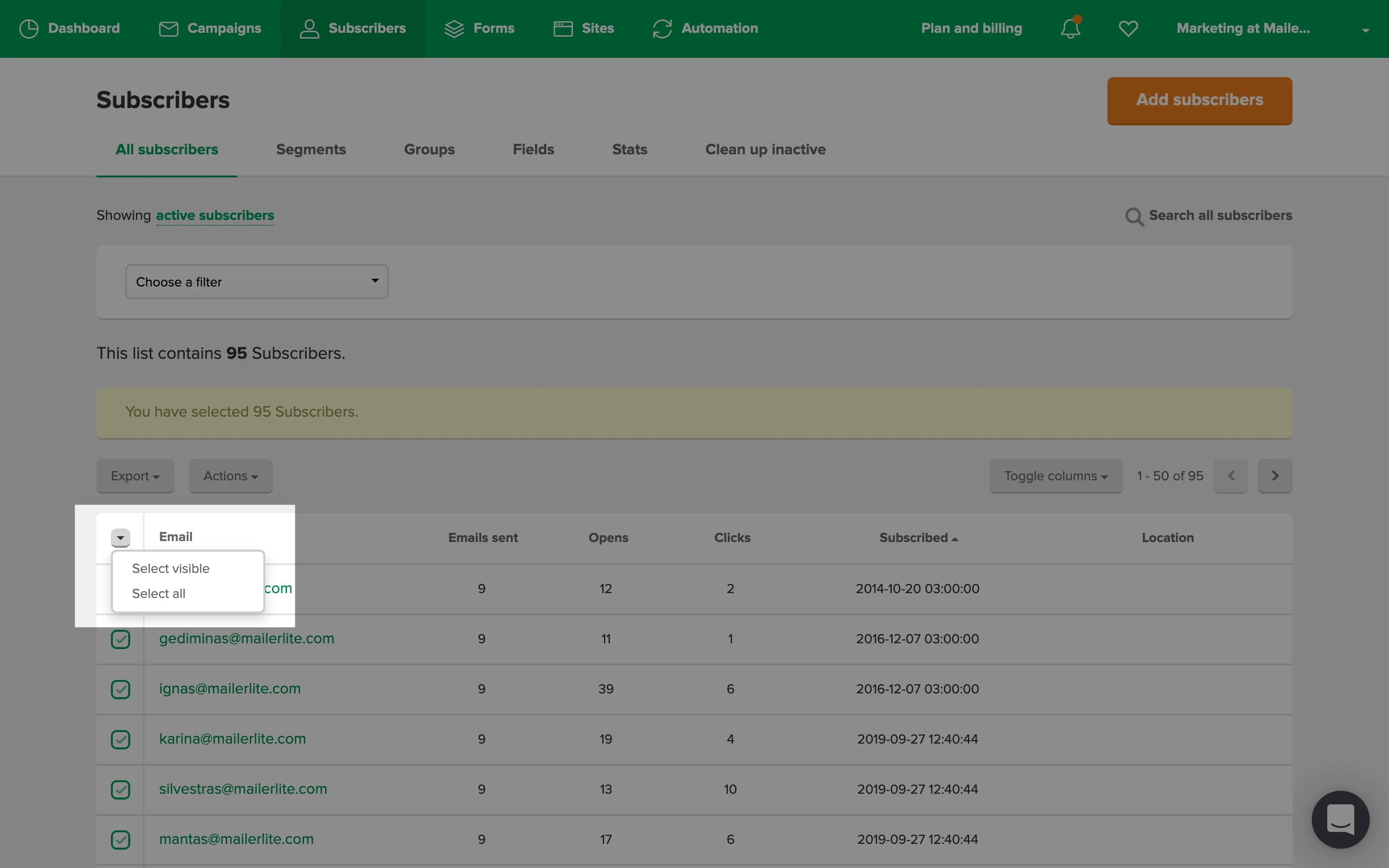Open Choose a filter dropdown

(x=257, y=282)
